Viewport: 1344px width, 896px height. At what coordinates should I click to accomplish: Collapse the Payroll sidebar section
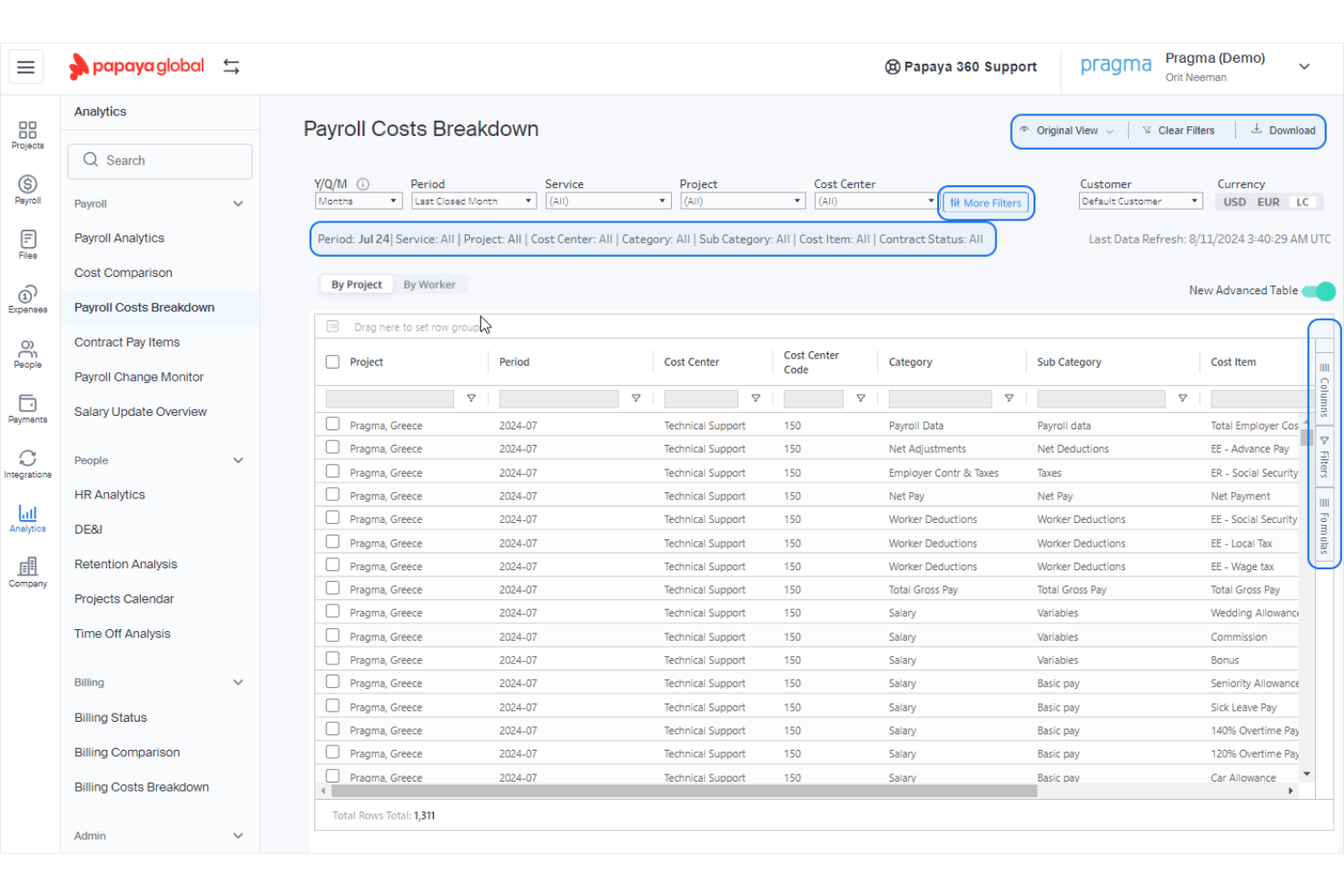[238, 204]
